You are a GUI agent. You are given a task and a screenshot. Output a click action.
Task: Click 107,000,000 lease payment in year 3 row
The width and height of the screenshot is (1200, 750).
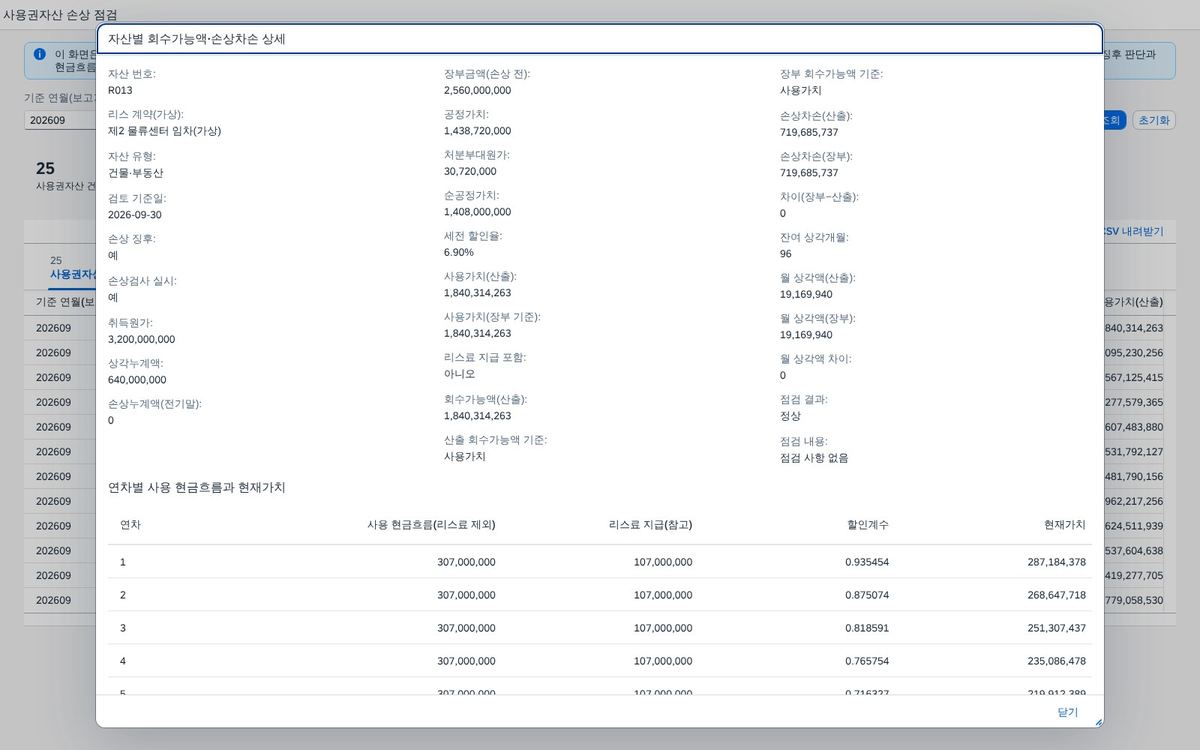click(663, 628)
